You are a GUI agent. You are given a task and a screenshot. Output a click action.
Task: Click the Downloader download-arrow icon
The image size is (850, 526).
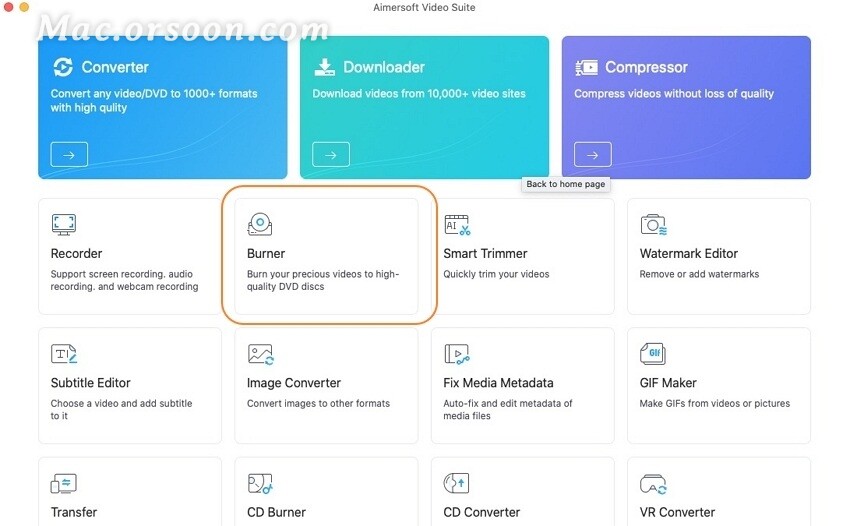pyautogui.click(x=324, y=67)
